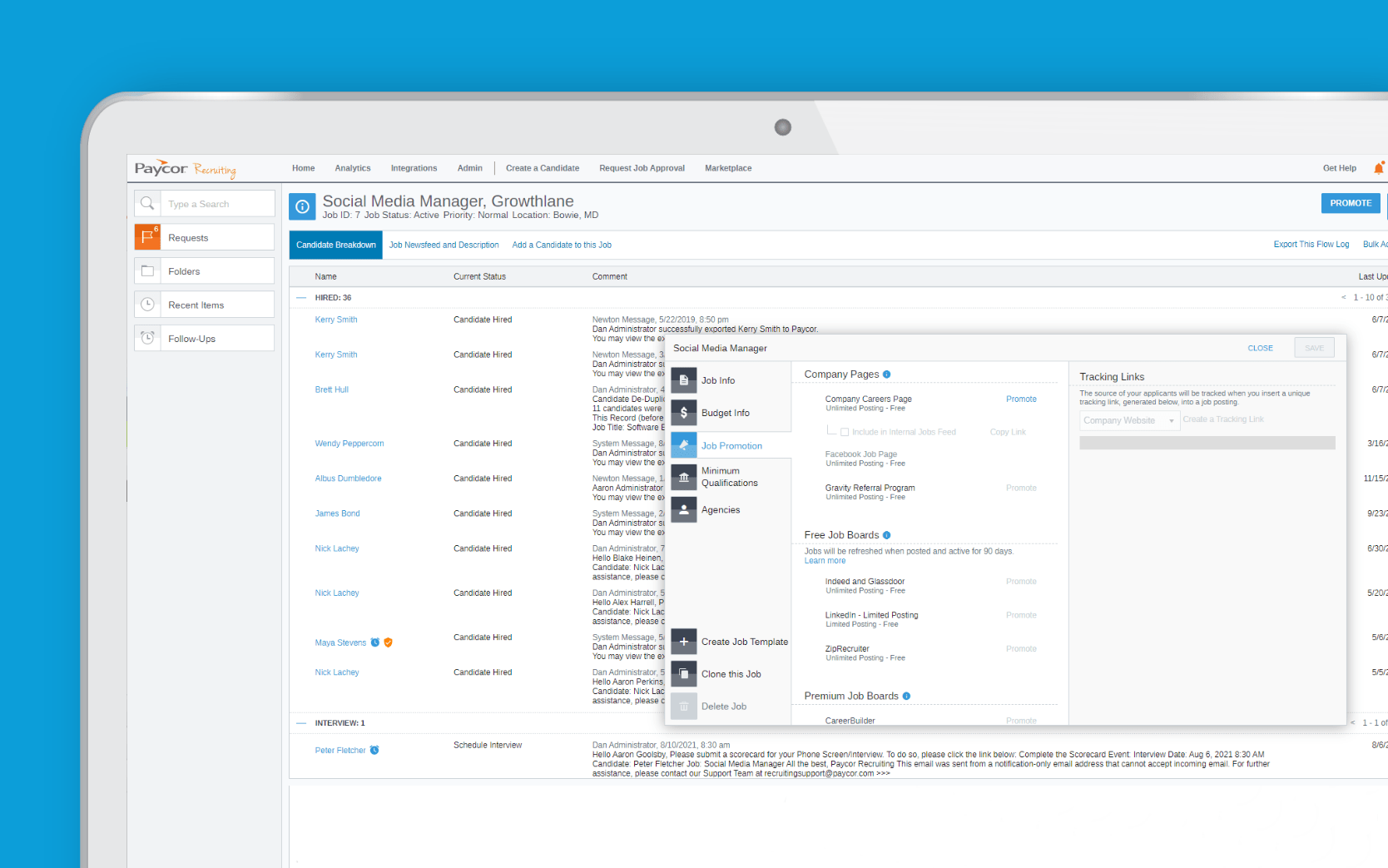Click the Paycor Recruiting logo
This screenshot has height=868, width=1388.
coord(186,169)
